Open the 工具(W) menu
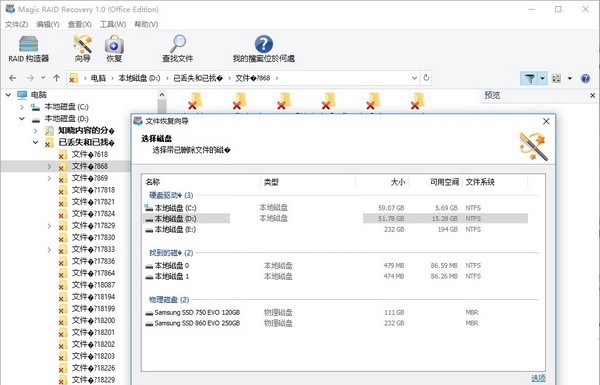Screen dimensions: 600x385 tap(113, 24)
